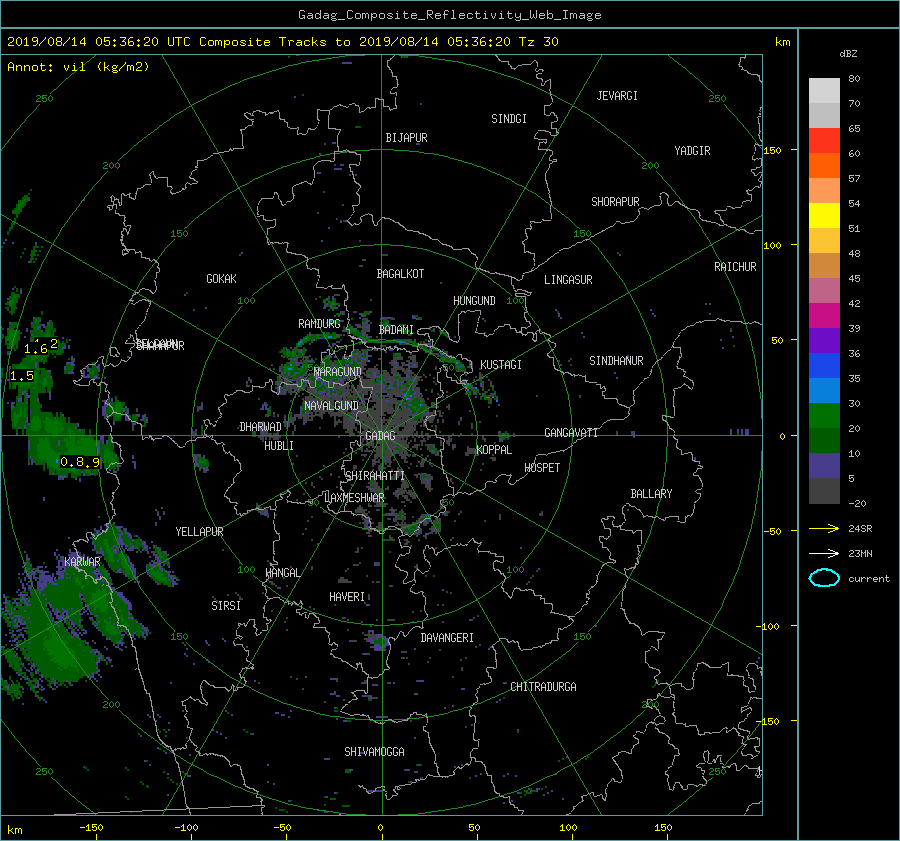The image size is (900, 841).
Task: Click the cyan 'current' ellipse legend icon
Action: pyautogui.click(x=824, y=578)
